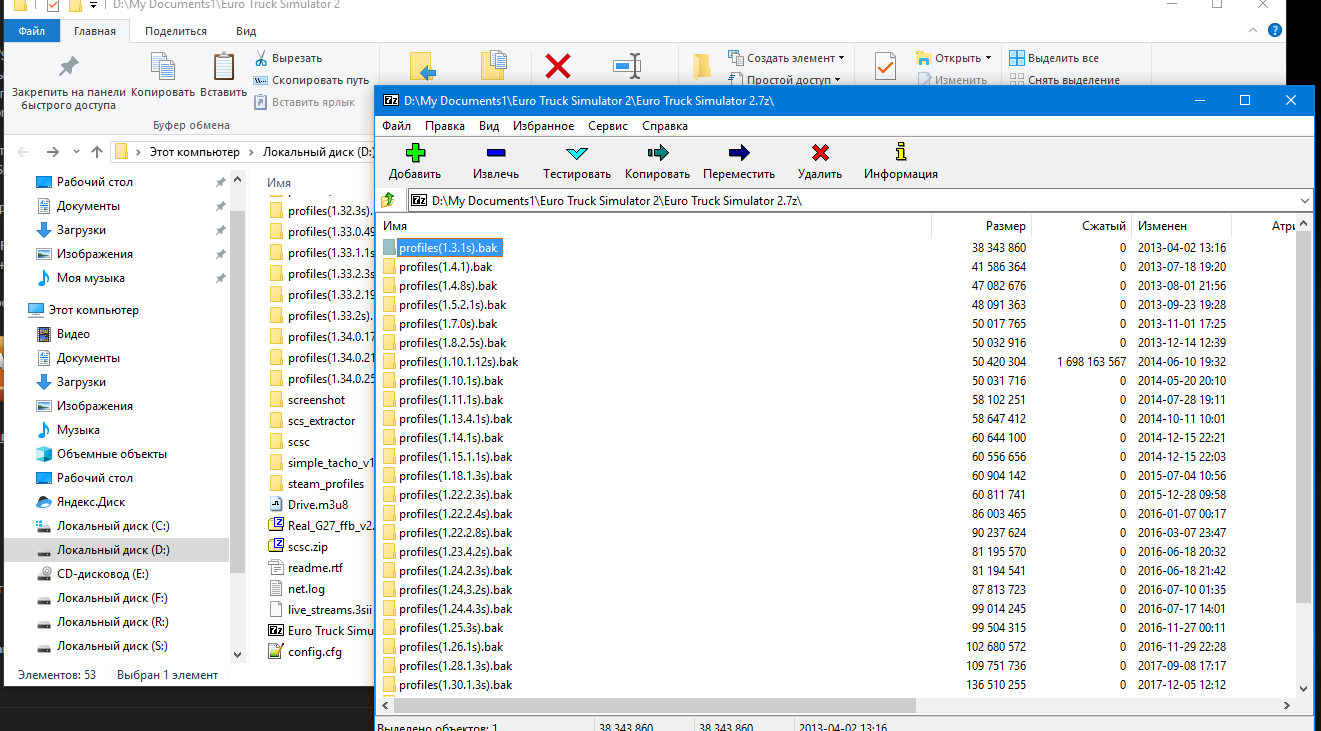Sort 7-Zip list by Изменен column
The width and height of the screenshot is (1321, 731).
tap(1181, 226)
